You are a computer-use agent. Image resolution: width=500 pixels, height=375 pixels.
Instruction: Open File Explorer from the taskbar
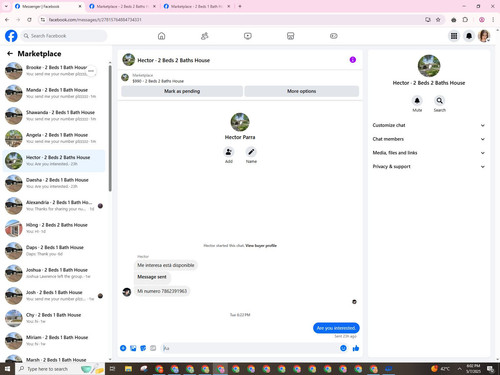(x=128, y=369)
